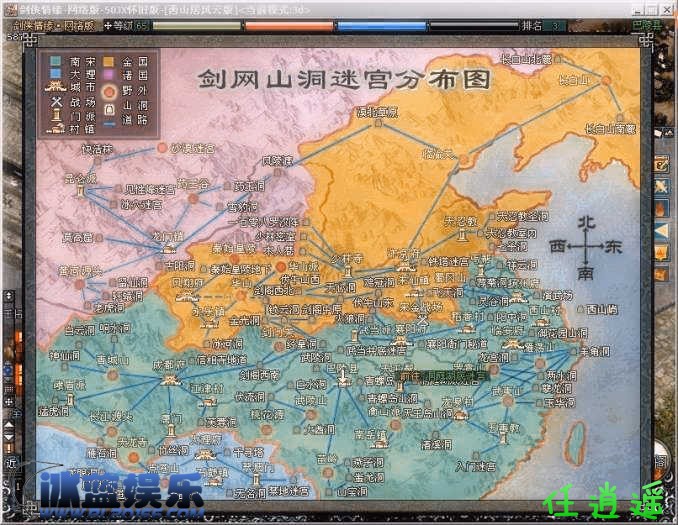The height and width of the screenshot is (525, 678).
Task: Click the 凤翔府 city icon
Action: (x=185, y=297)
